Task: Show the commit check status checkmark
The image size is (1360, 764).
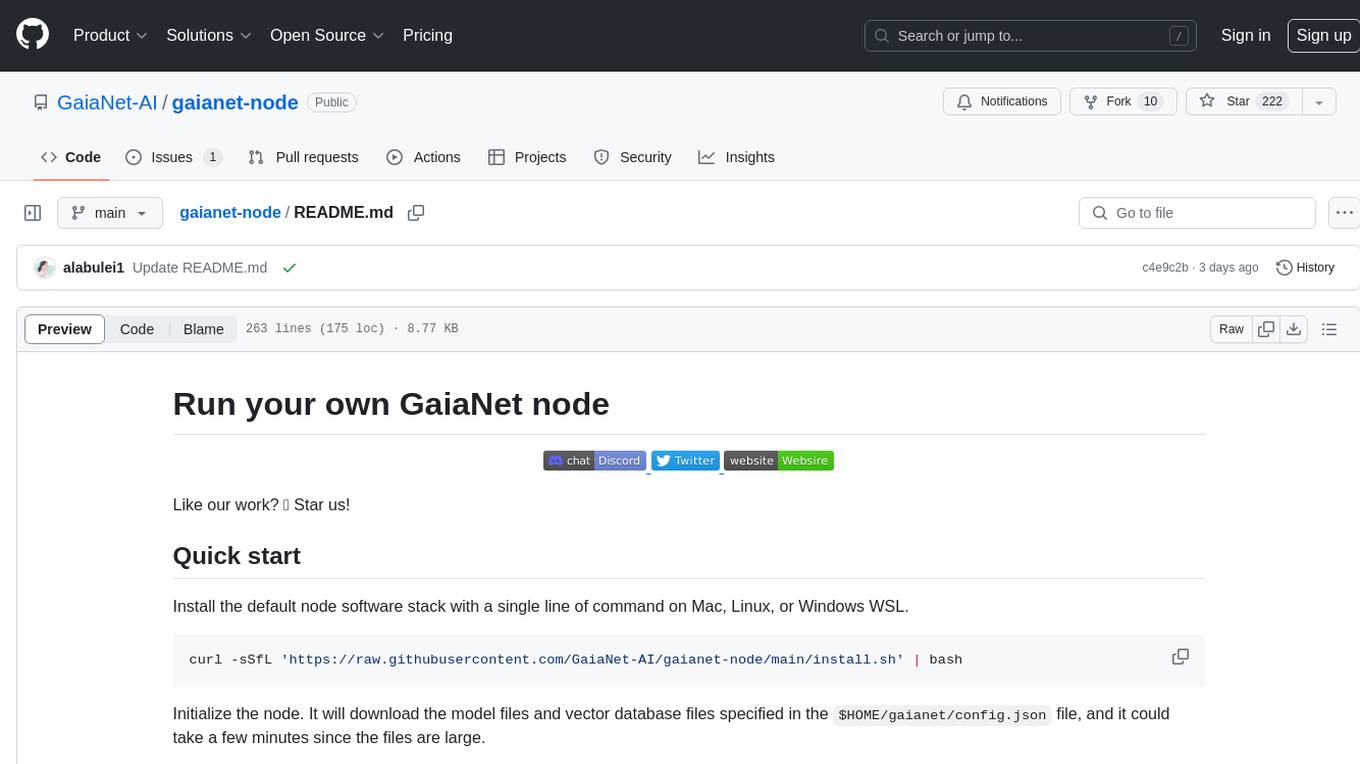Action: click(289, 268)
